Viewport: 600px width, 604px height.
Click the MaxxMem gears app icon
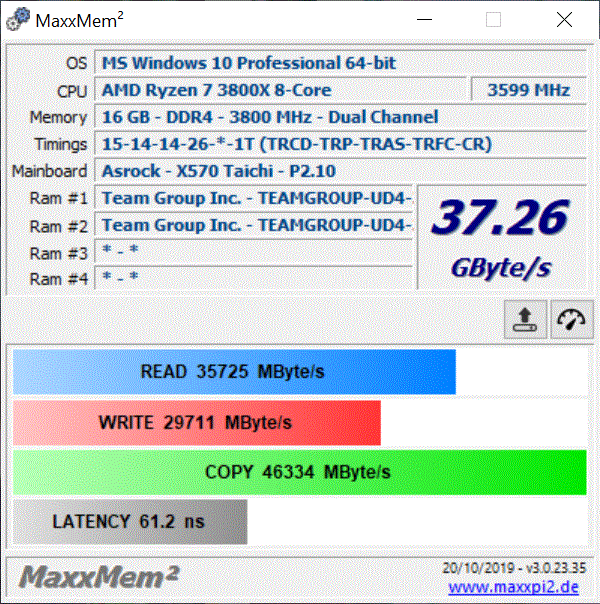point(18,19)
